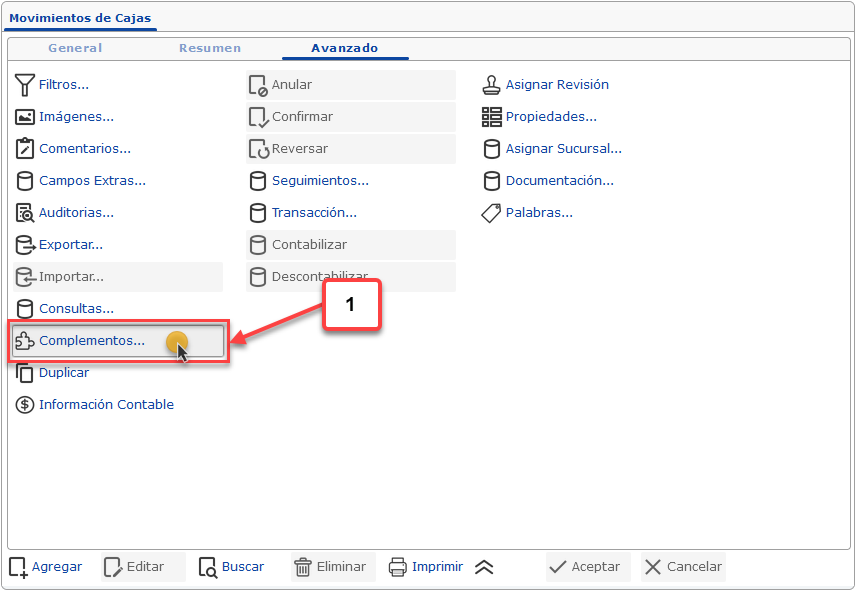Collapse options with the double chevron
856x591 pixels.
click(484, 568)
